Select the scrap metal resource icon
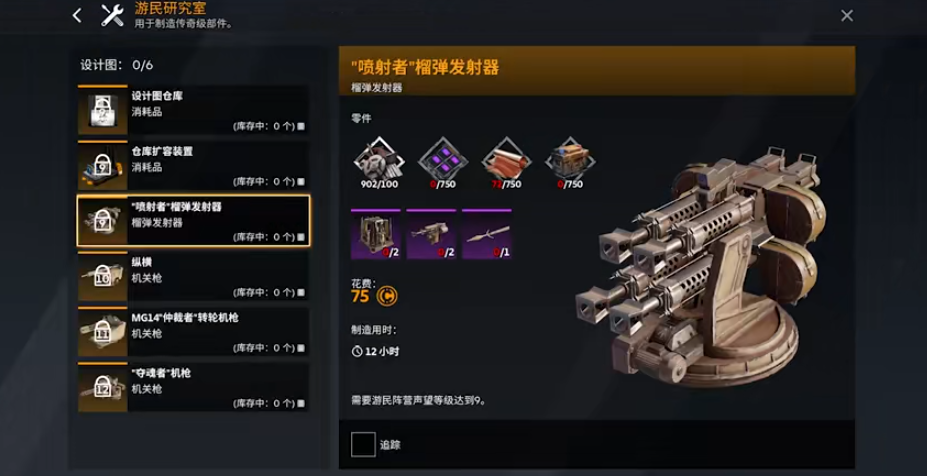This screenshot has height=476, width=927. pyautogui.click(x=379, y=158)
